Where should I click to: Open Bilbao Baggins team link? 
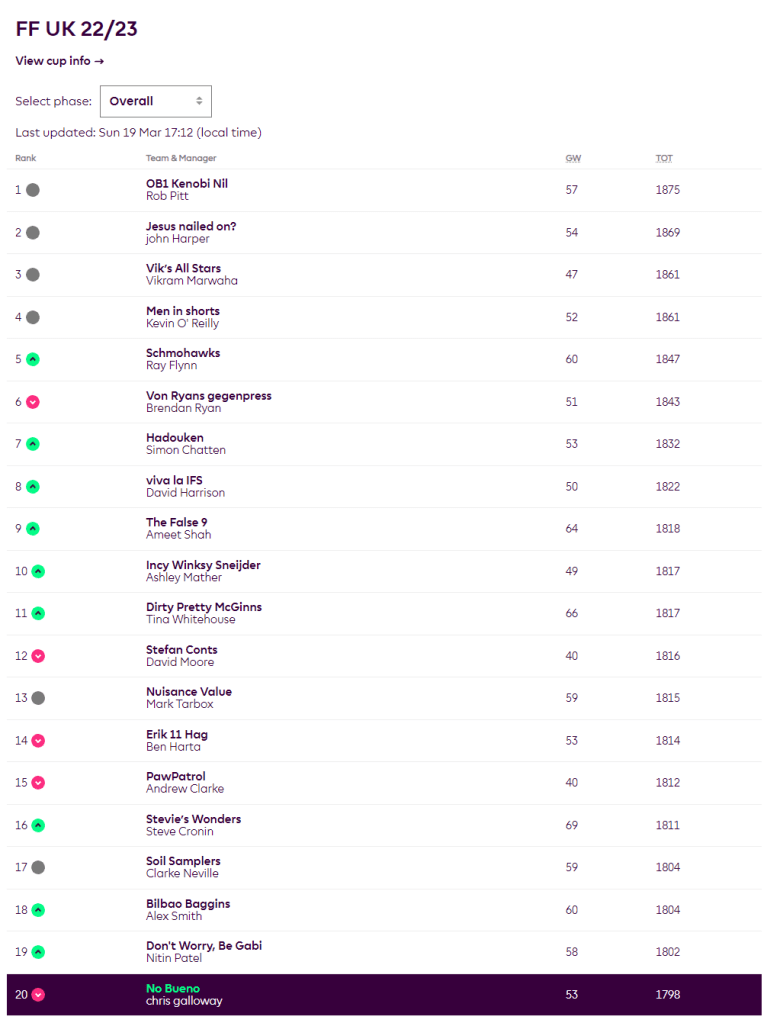click(x=188, y=904)
